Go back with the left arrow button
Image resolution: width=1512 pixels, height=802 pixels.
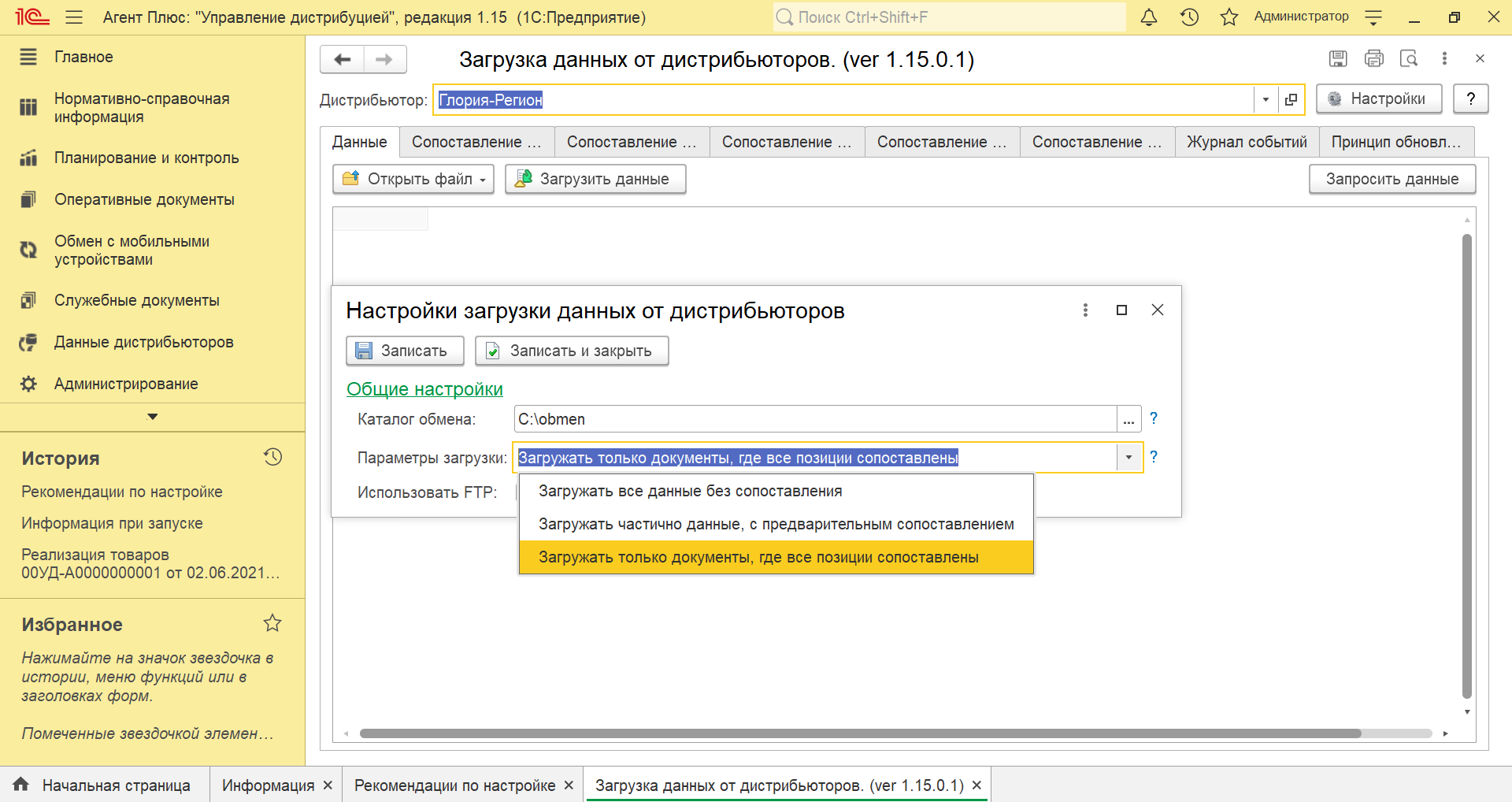click(342, 59)
